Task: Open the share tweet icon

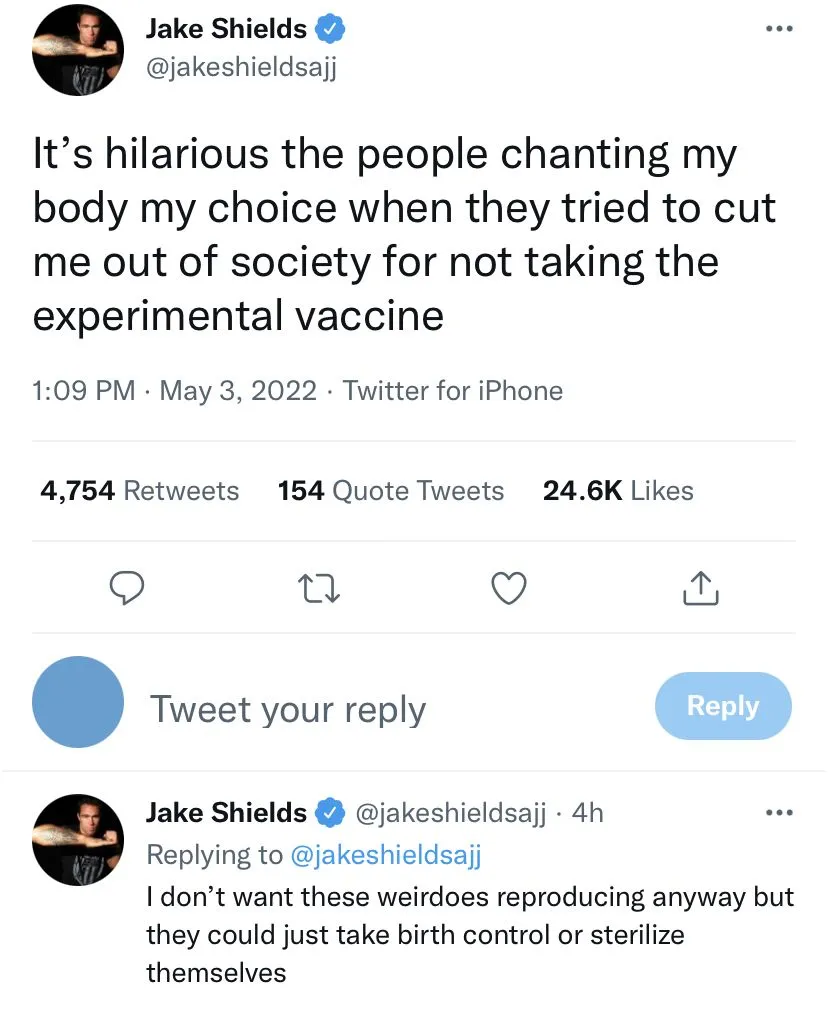Action: 700,589
